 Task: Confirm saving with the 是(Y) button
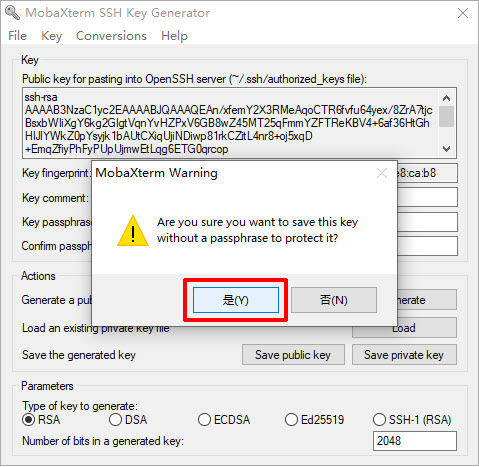tap(236, 300)
